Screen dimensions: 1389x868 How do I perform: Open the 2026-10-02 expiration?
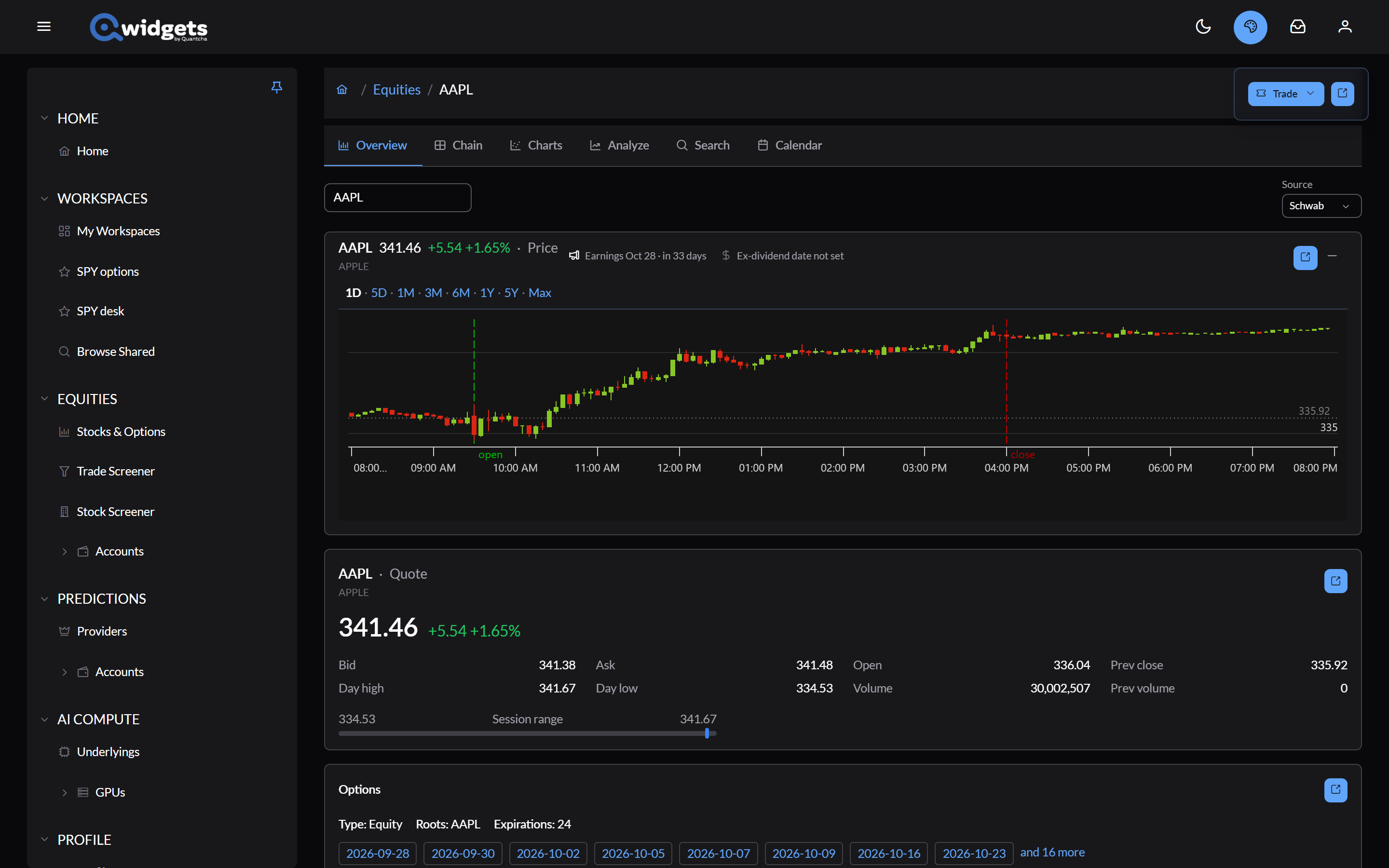(x=548, y=853)
